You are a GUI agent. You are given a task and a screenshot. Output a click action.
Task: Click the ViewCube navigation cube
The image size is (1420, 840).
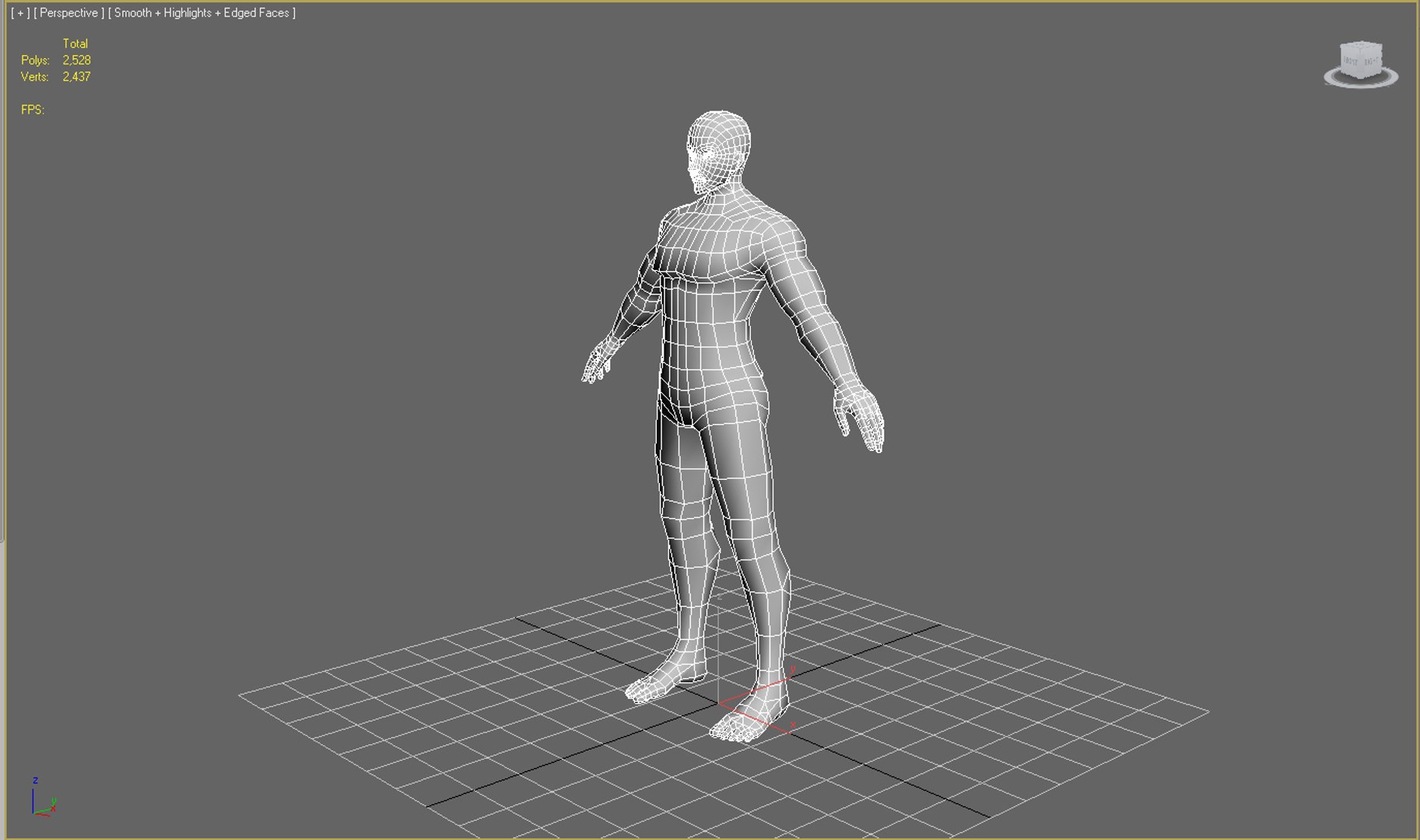pos(1361,60)
